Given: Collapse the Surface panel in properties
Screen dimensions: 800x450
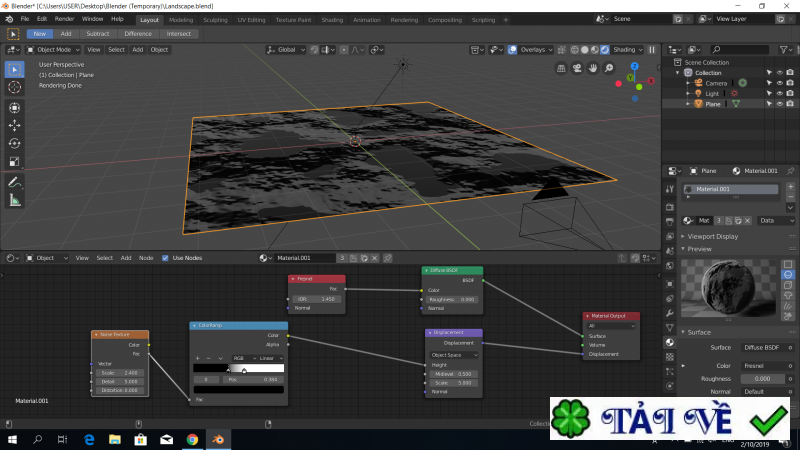Looking at the screenshot, I should coord(683,332).
